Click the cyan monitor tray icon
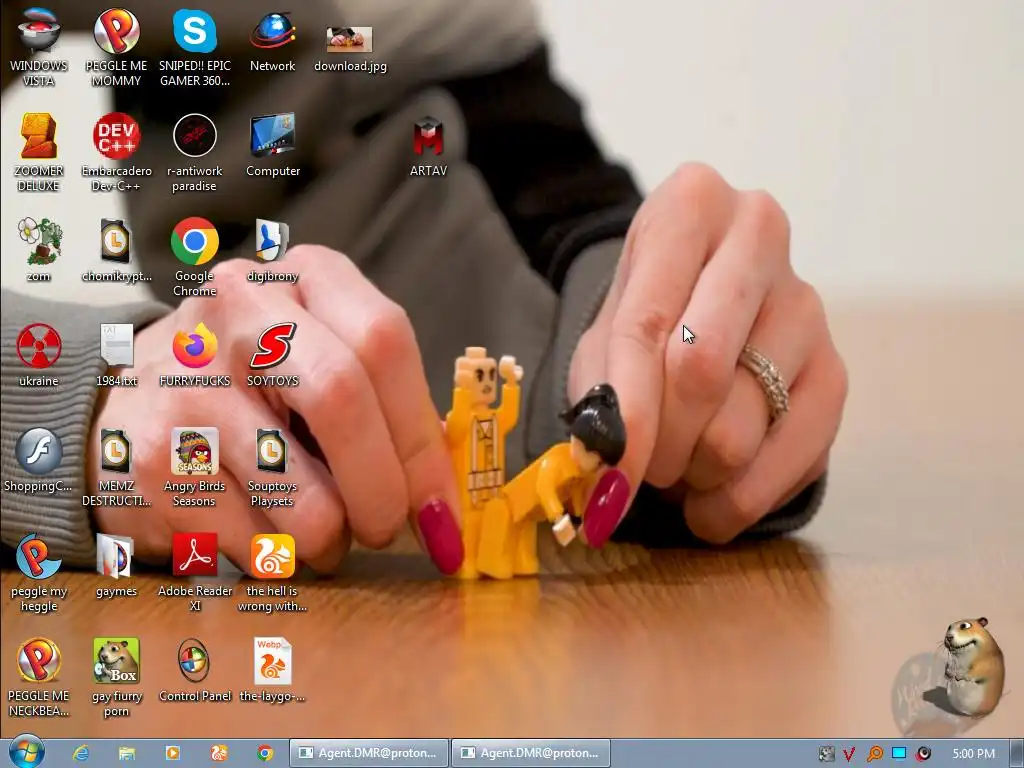This screenshot has width=1024, height=768. pos(899,754)
